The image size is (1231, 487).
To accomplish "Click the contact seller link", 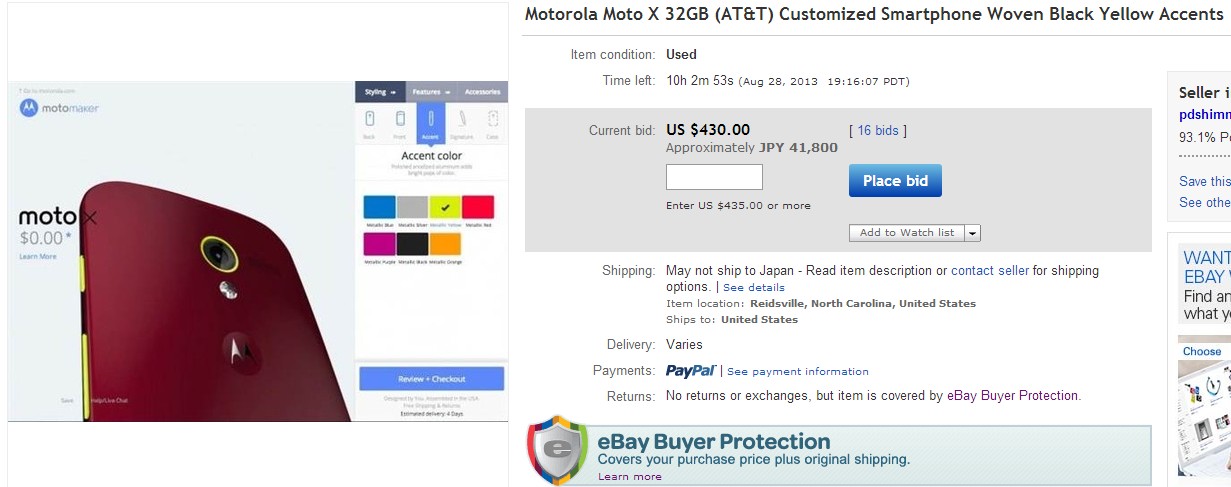I will pyautogui.click(x=990, y=271).
